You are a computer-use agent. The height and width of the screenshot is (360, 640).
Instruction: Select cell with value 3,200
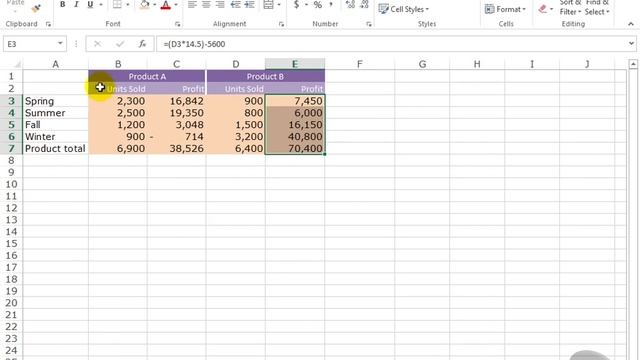tap(236, 136)
